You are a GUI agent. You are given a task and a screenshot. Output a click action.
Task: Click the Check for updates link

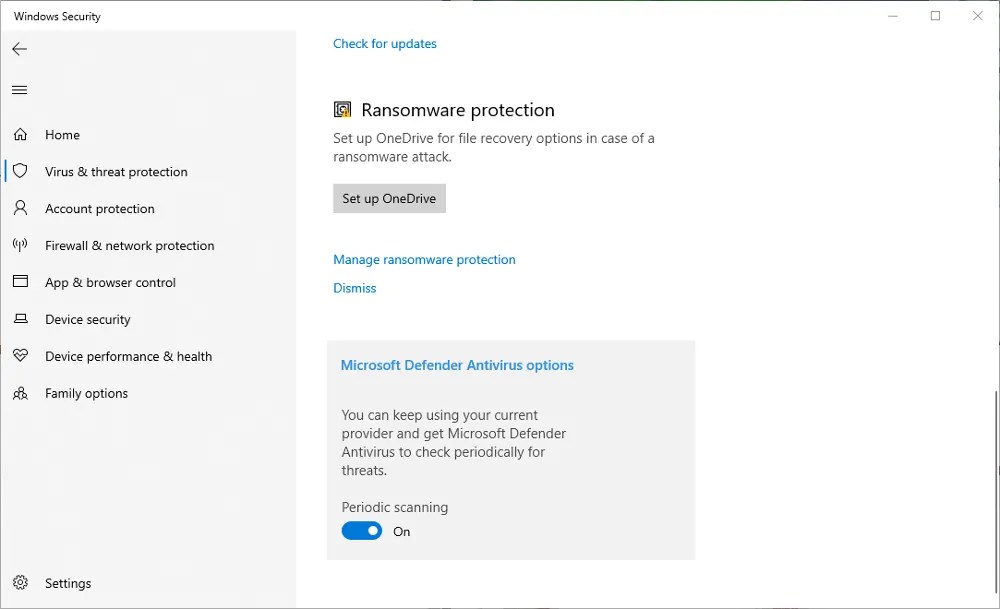pos(384,43)
